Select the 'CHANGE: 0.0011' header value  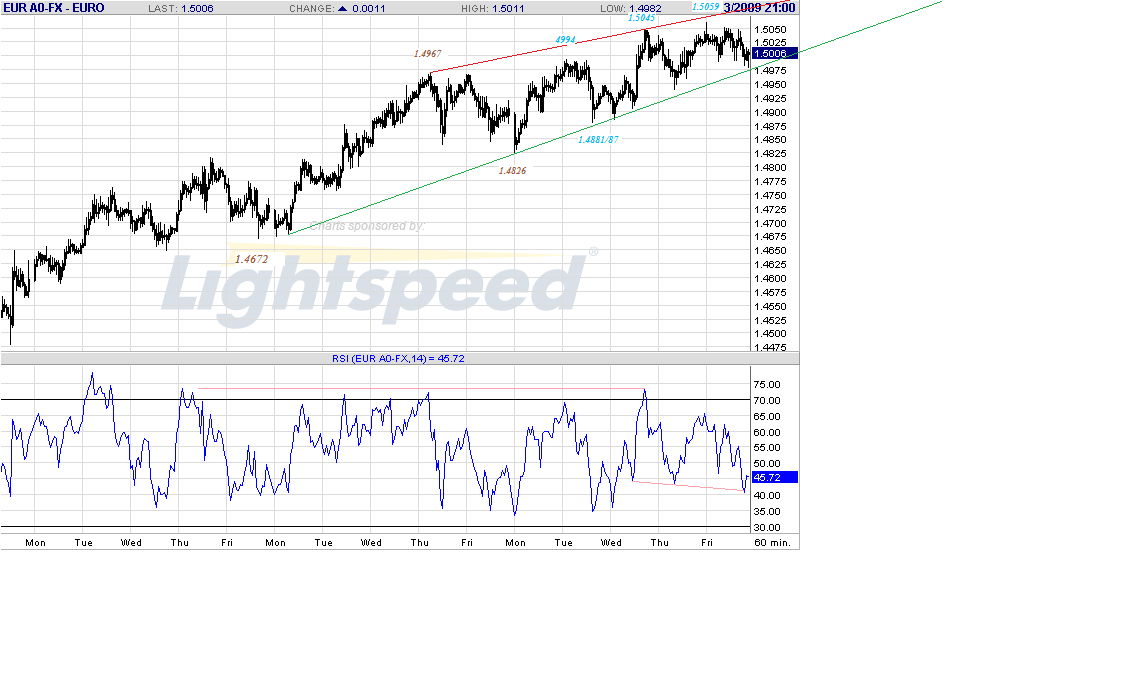click(337, 9)
